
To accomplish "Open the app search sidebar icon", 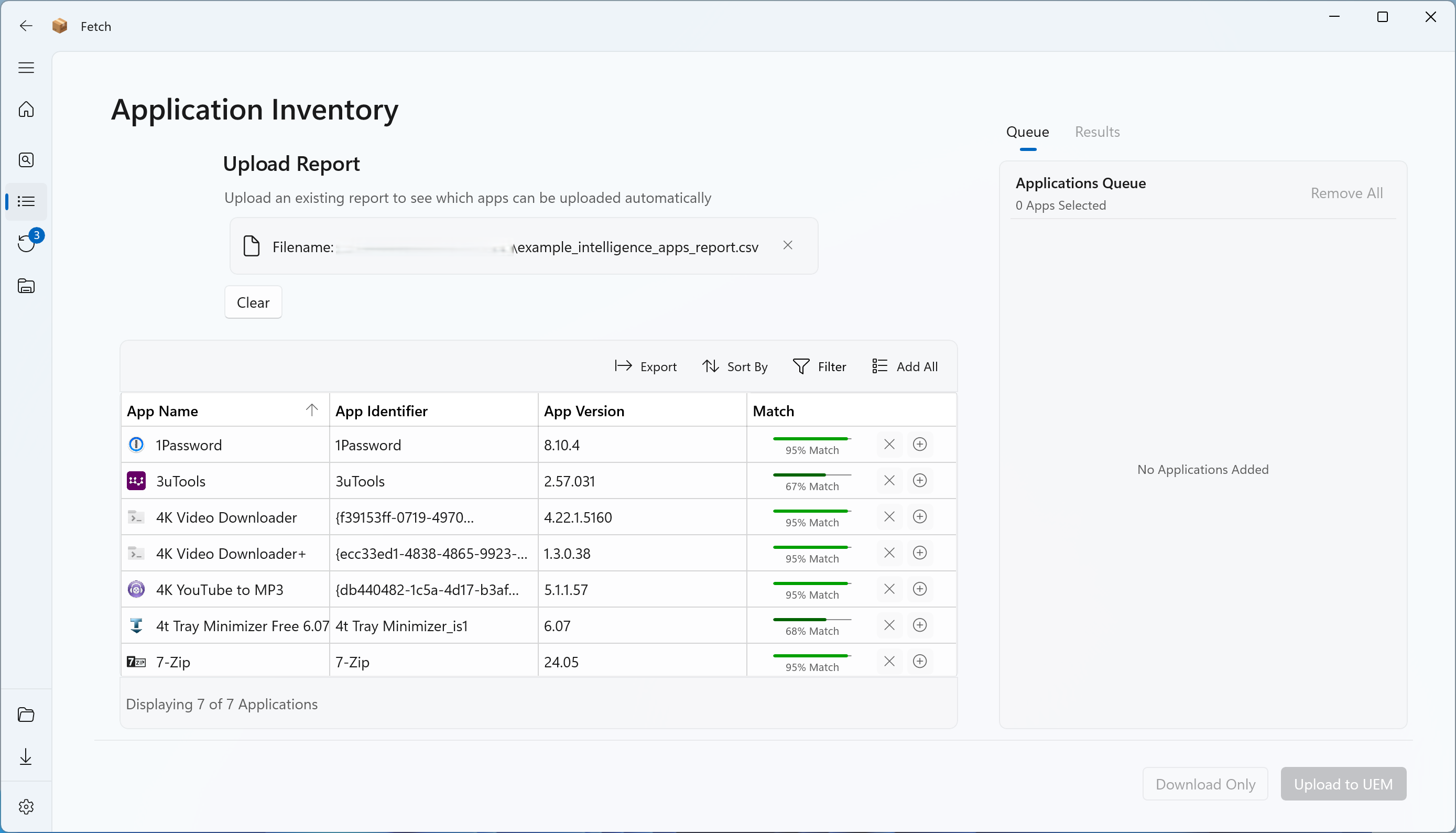I will (26, 159).
